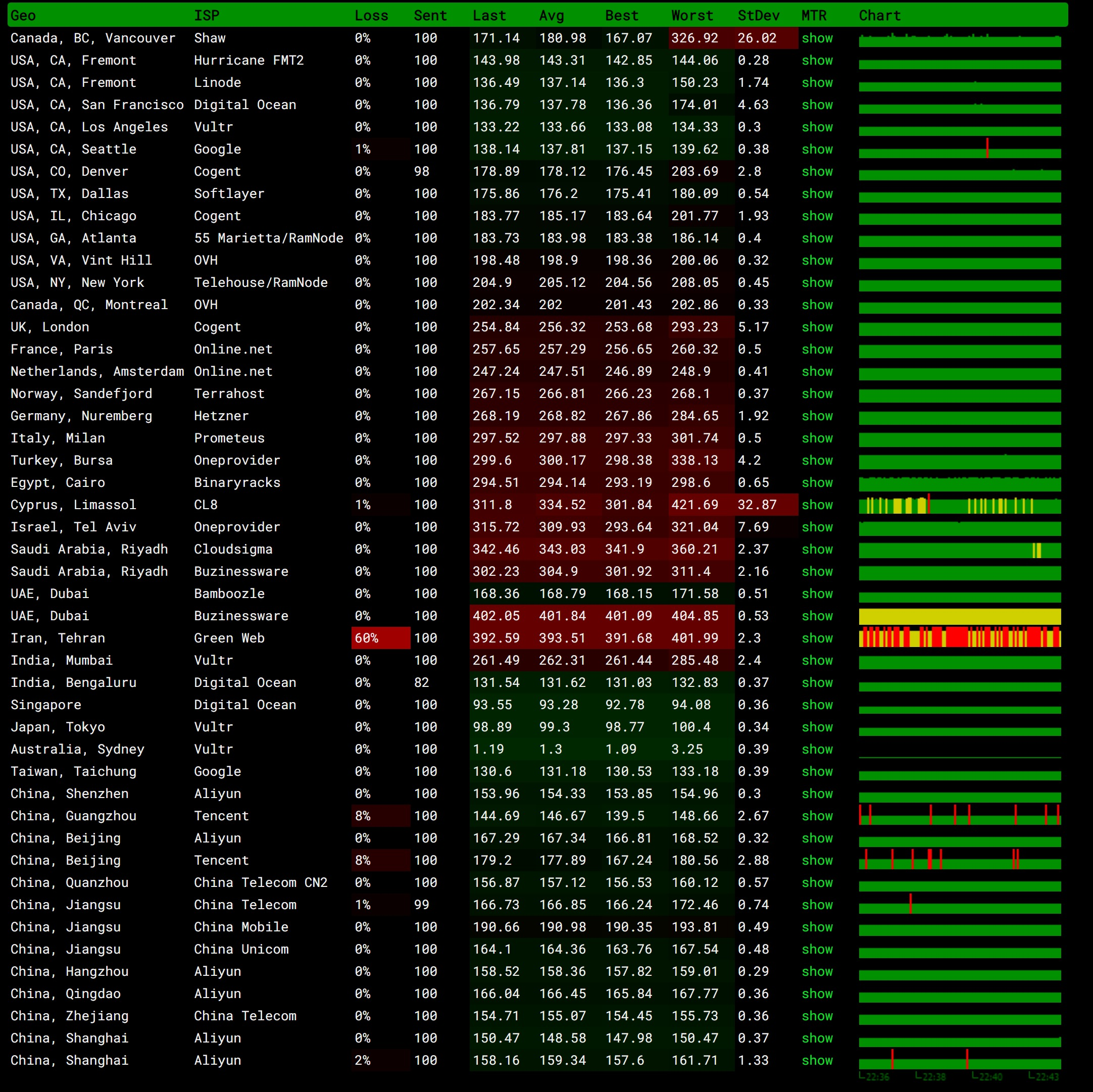Open show link for Iran Tehran Green Web
The height and width of the screenshot is (1092, 1093).
(817, 638)
